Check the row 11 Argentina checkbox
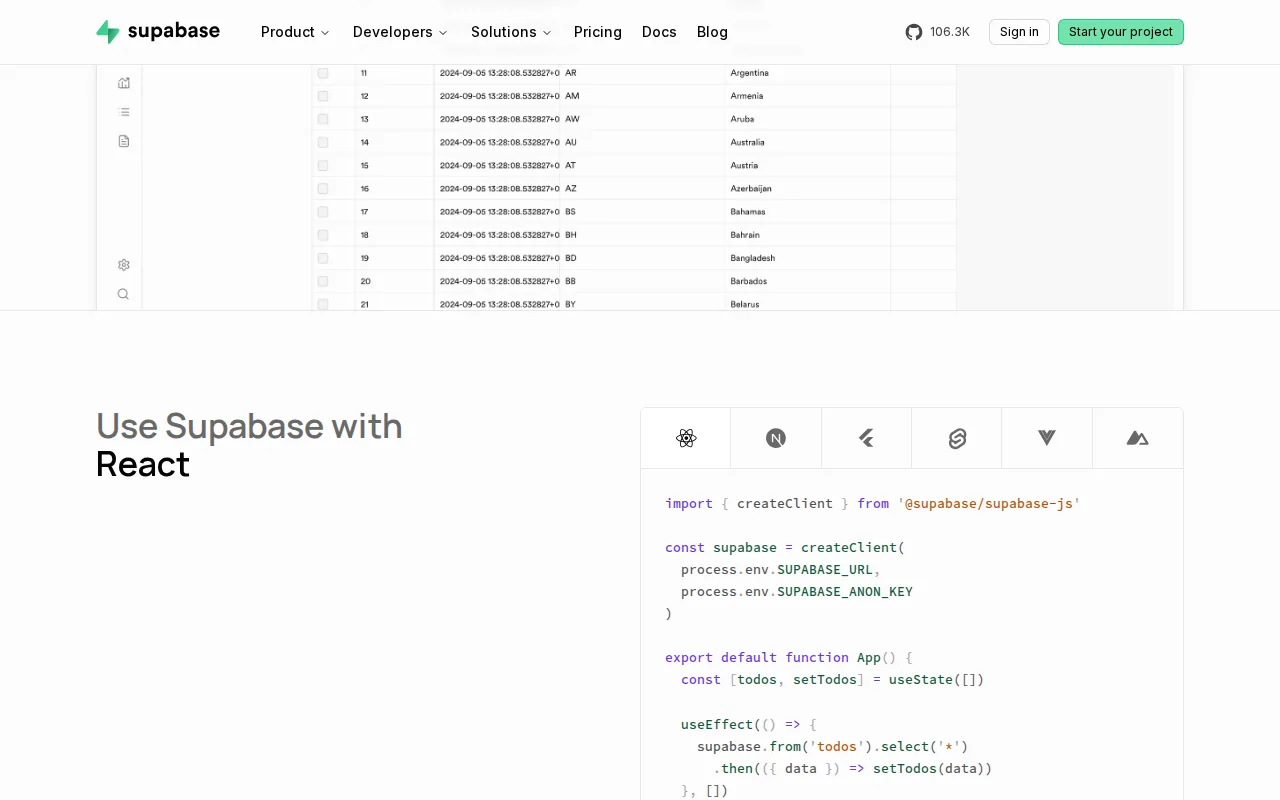Viewport: 1280px width, 800px height. [x=323, y=73]
